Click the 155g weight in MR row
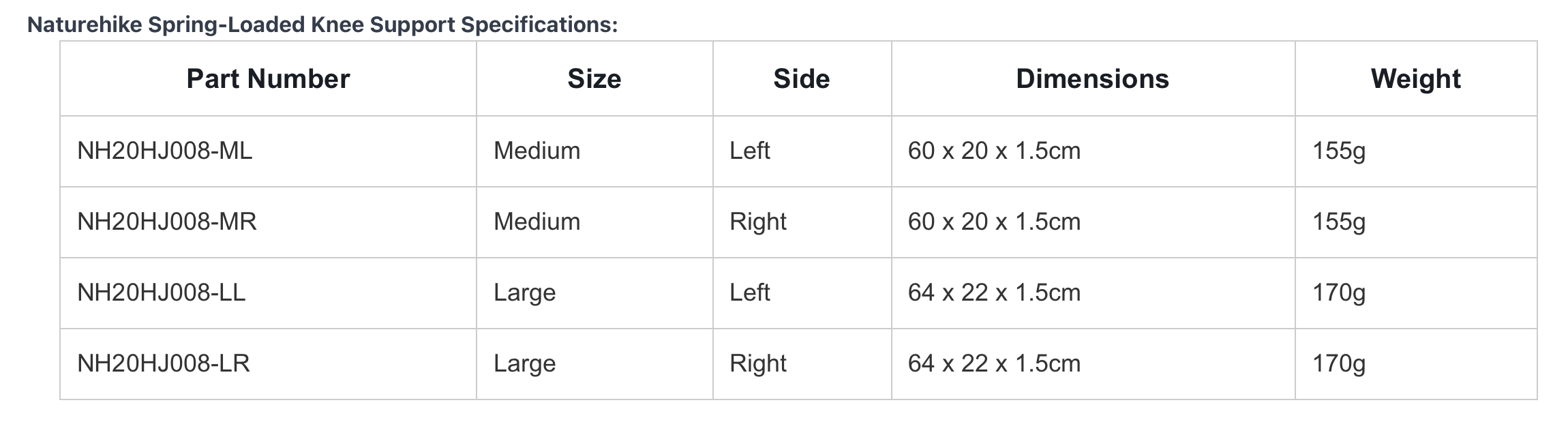The image size is (1568, 422). coord(1416,222)
